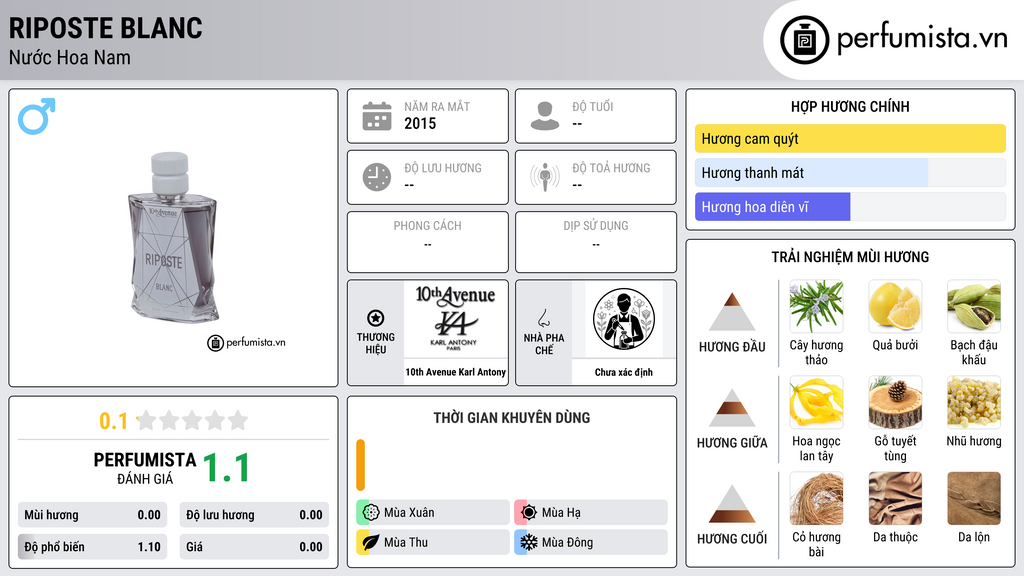Select the Gỗ tuyết tùng note image
Viewport: 1024px width, 576px height.
click(895, 402)
